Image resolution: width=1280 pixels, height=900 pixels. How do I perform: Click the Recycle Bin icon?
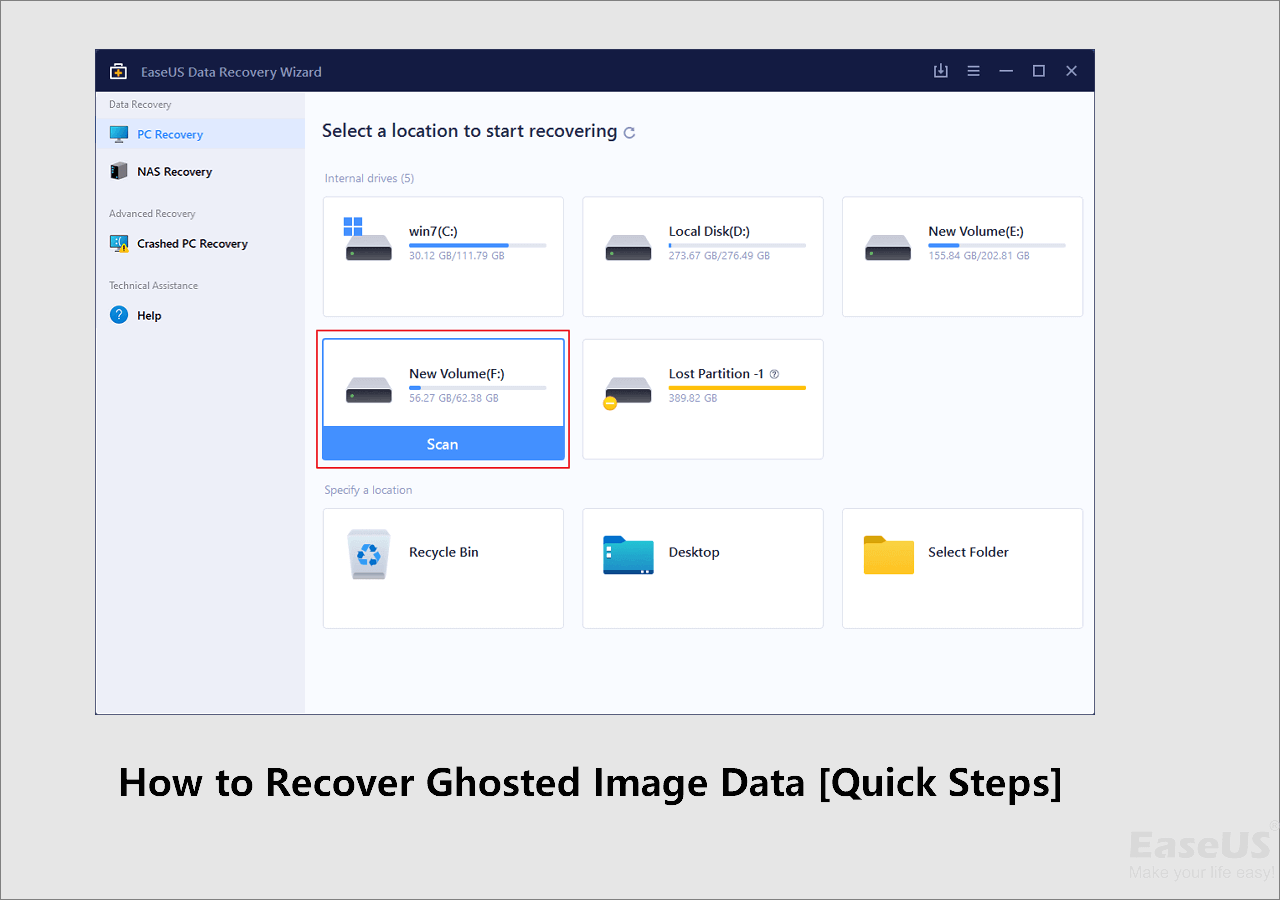pos(369,554)
